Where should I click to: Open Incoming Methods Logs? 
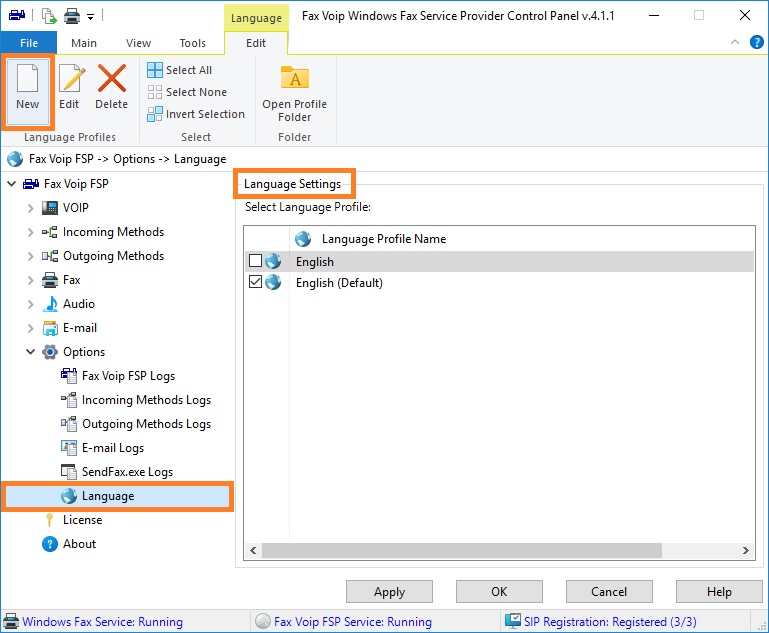coord(146,400)
